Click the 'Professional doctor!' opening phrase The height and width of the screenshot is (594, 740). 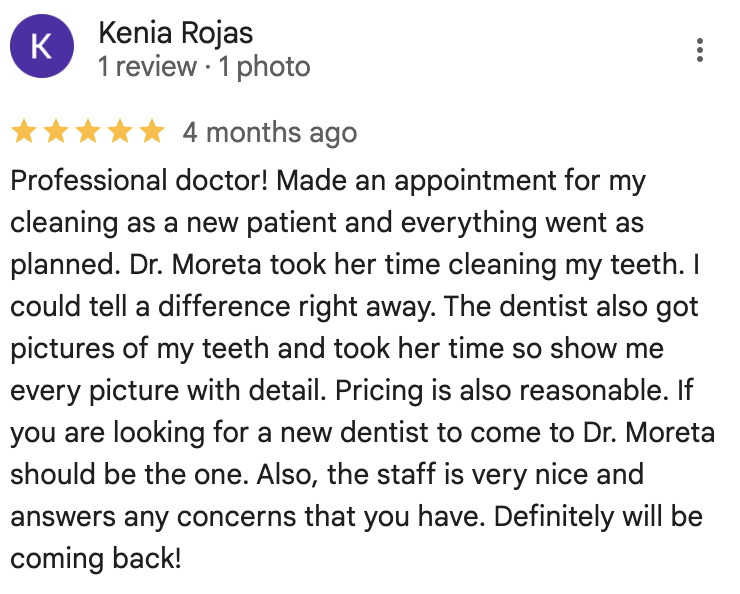[x=139, y=181]
